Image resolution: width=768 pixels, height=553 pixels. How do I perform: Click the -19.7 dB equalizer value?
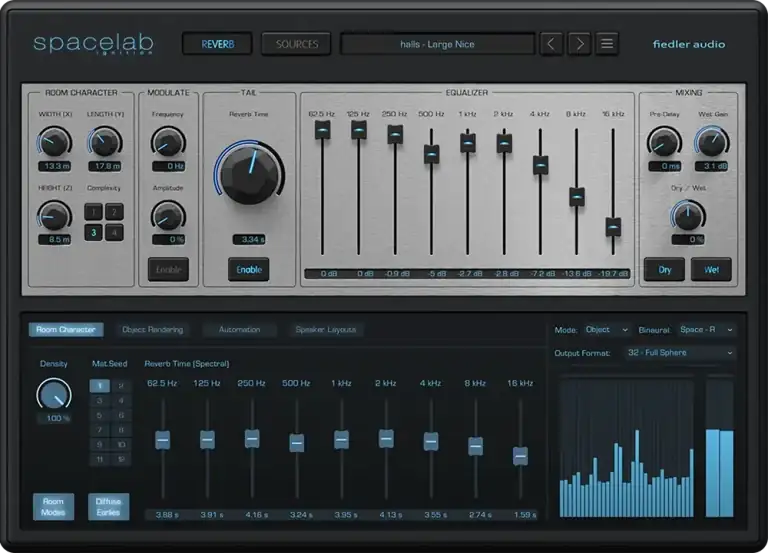click(613, 273)
